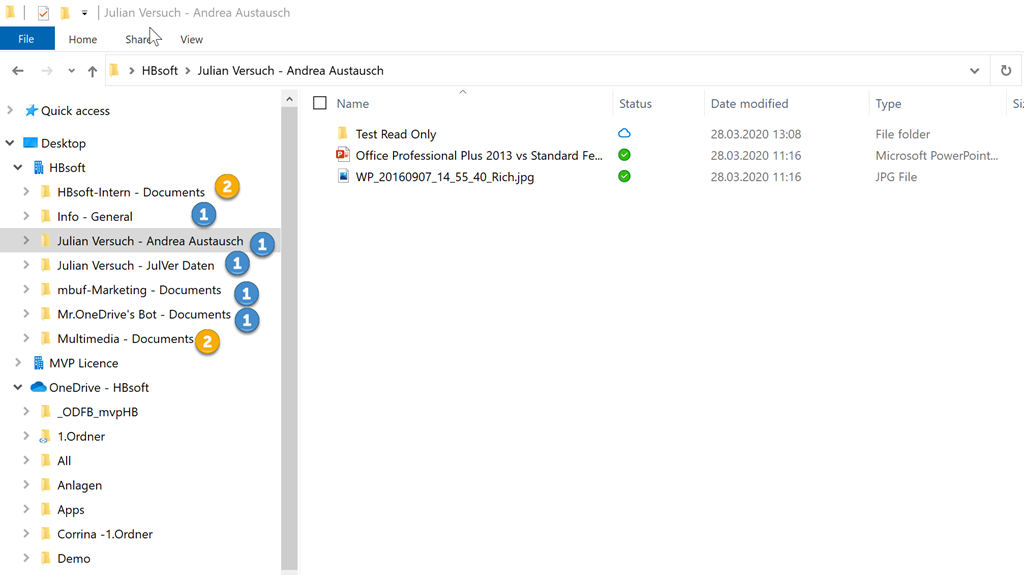Click the OneDrive - HBsoft cloud icon
The width and height of the screenshot is (1024, 575).
(38, 387)
